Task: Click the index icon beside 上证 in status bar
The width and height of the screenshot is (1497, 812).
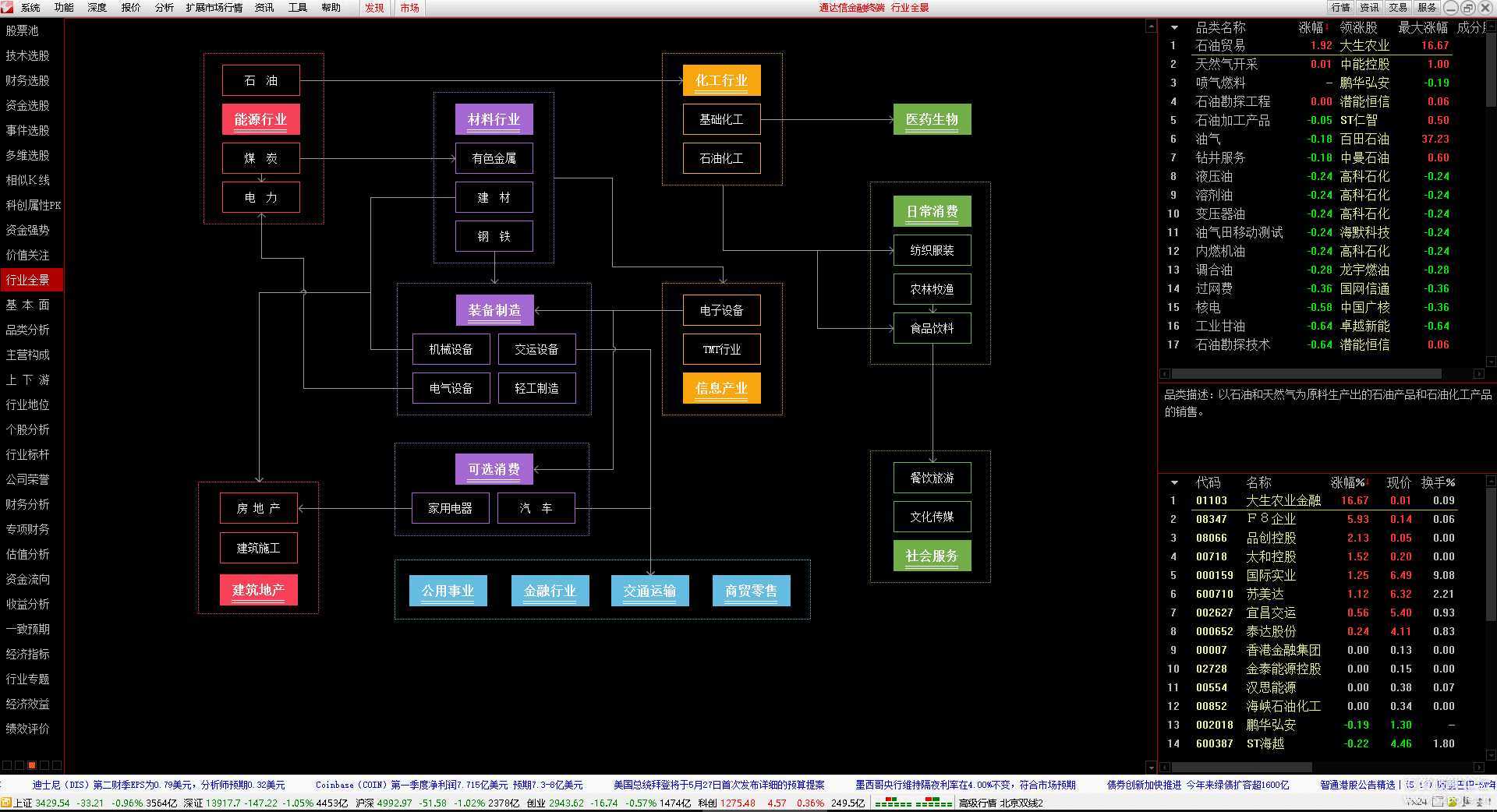Action: click(x=6, y=803)
